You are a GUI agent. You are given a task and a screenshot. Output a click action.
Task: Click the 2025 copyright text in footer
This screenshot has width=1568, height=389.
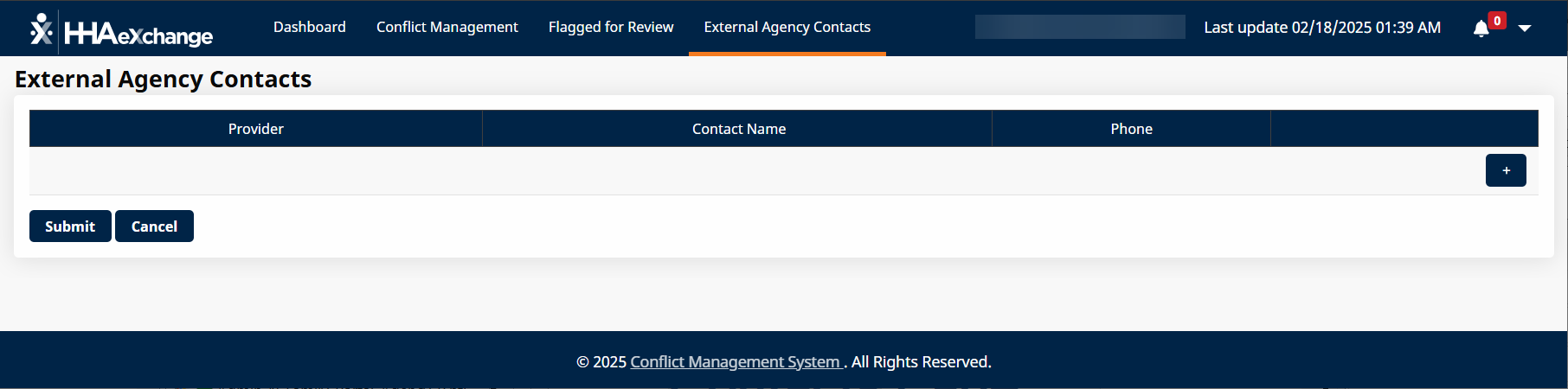pos(602,362)
